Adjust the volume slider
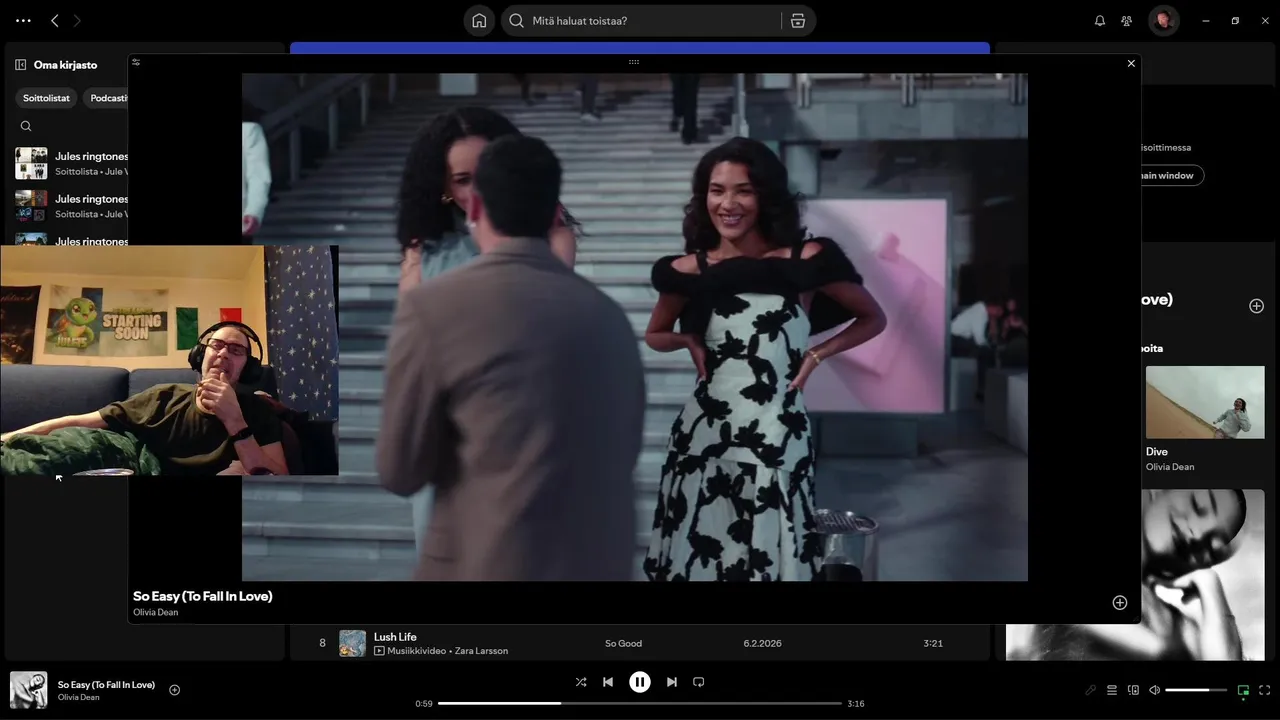Image resolution: width=1280 pixels, height=720 pixels. [x=1196, y=690]
